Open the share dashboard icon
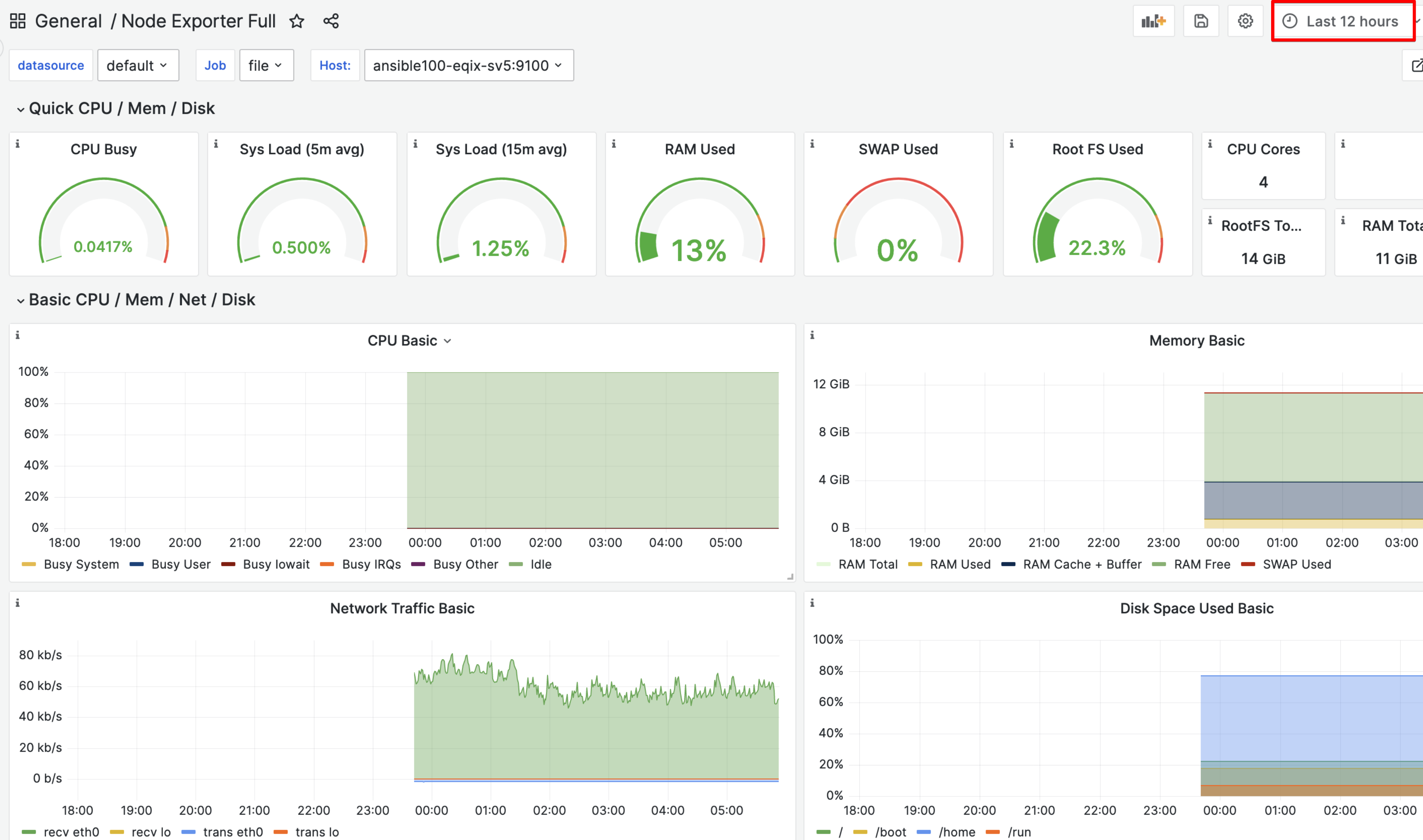The image size is (1423, 840). tap(331, 21)
